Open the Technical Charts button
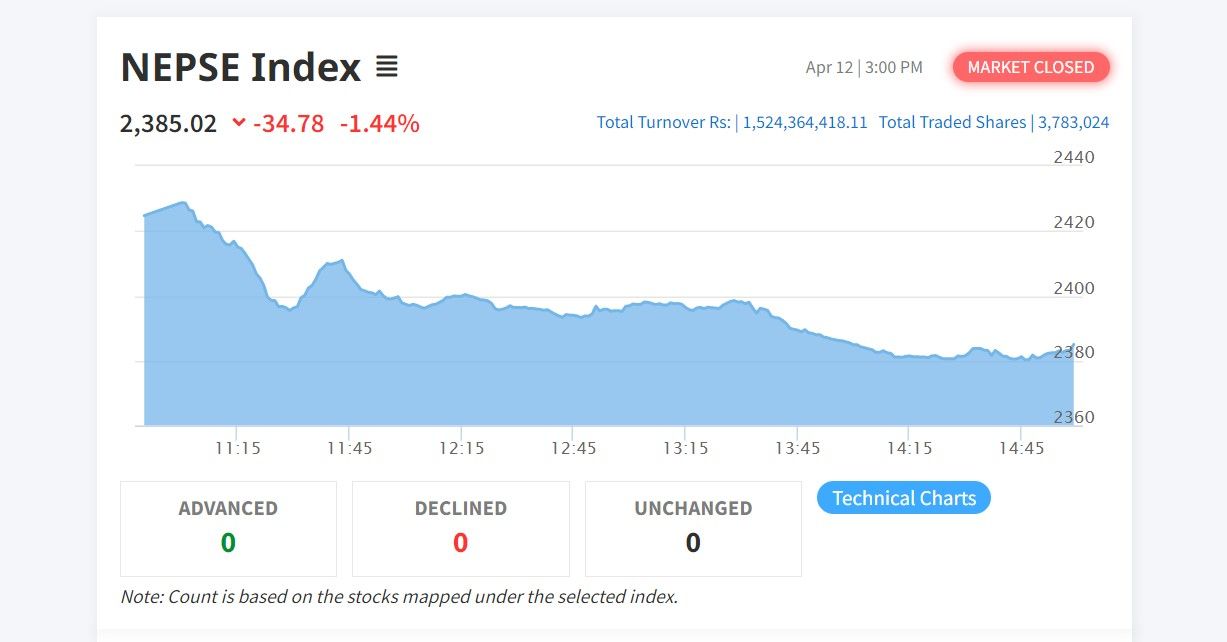The height and width of the screenshot is (642, 1227). click(x=903, y=498)
